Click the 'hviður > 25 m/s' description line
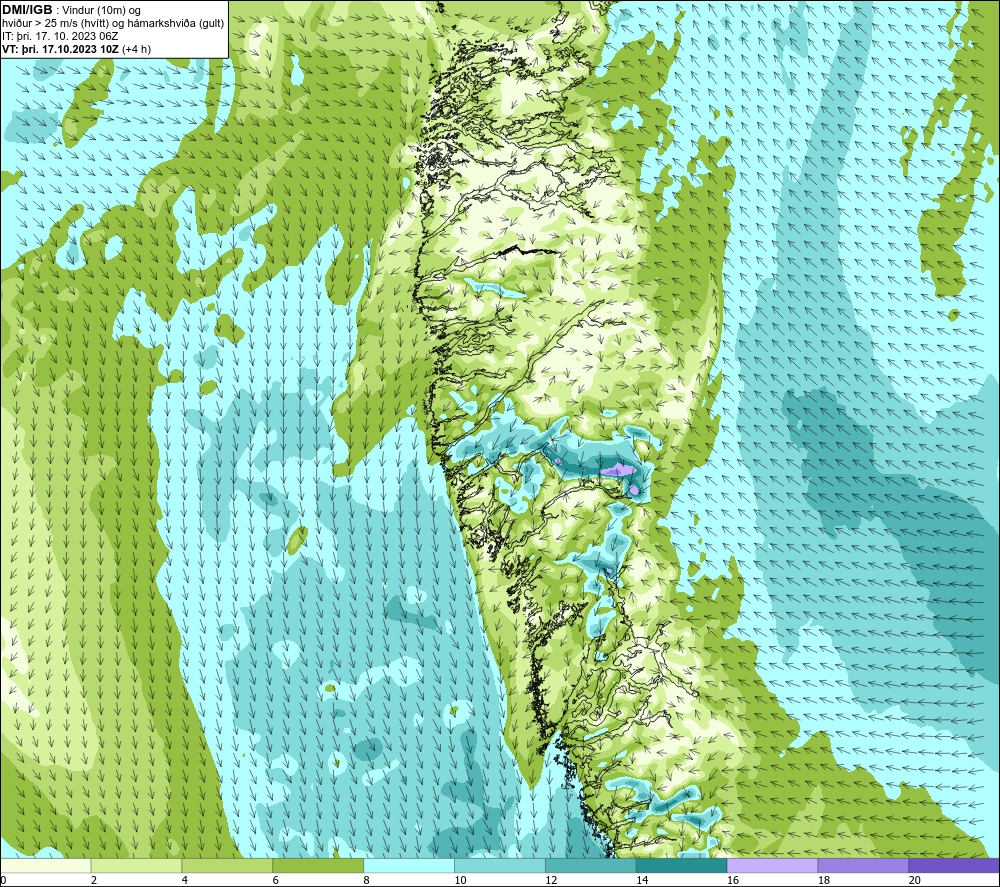 pos(113,24)
